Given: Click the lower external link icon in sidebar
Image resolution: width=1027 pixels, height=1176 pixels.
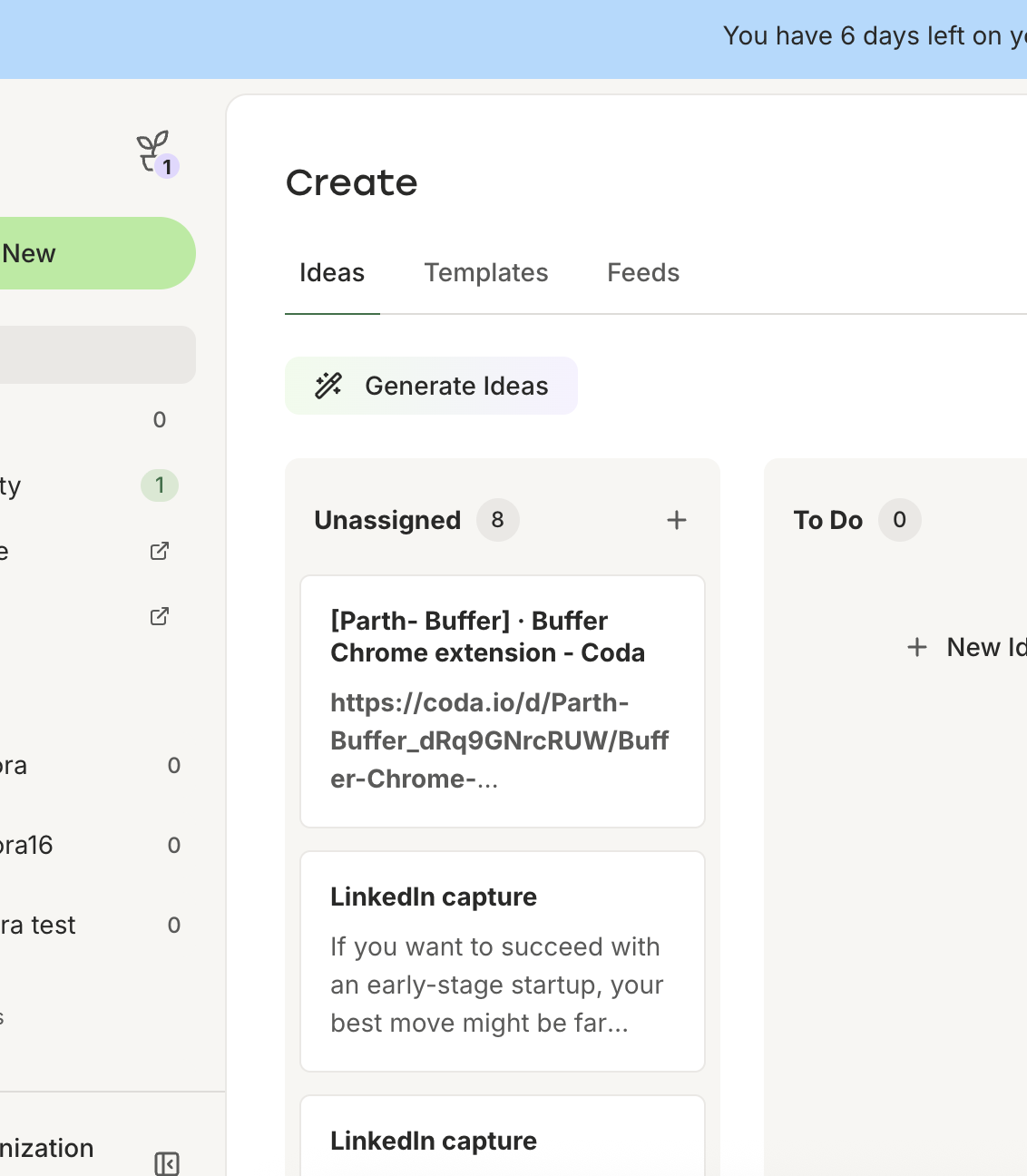Looking at the screenshot, I should coord(160,616).
